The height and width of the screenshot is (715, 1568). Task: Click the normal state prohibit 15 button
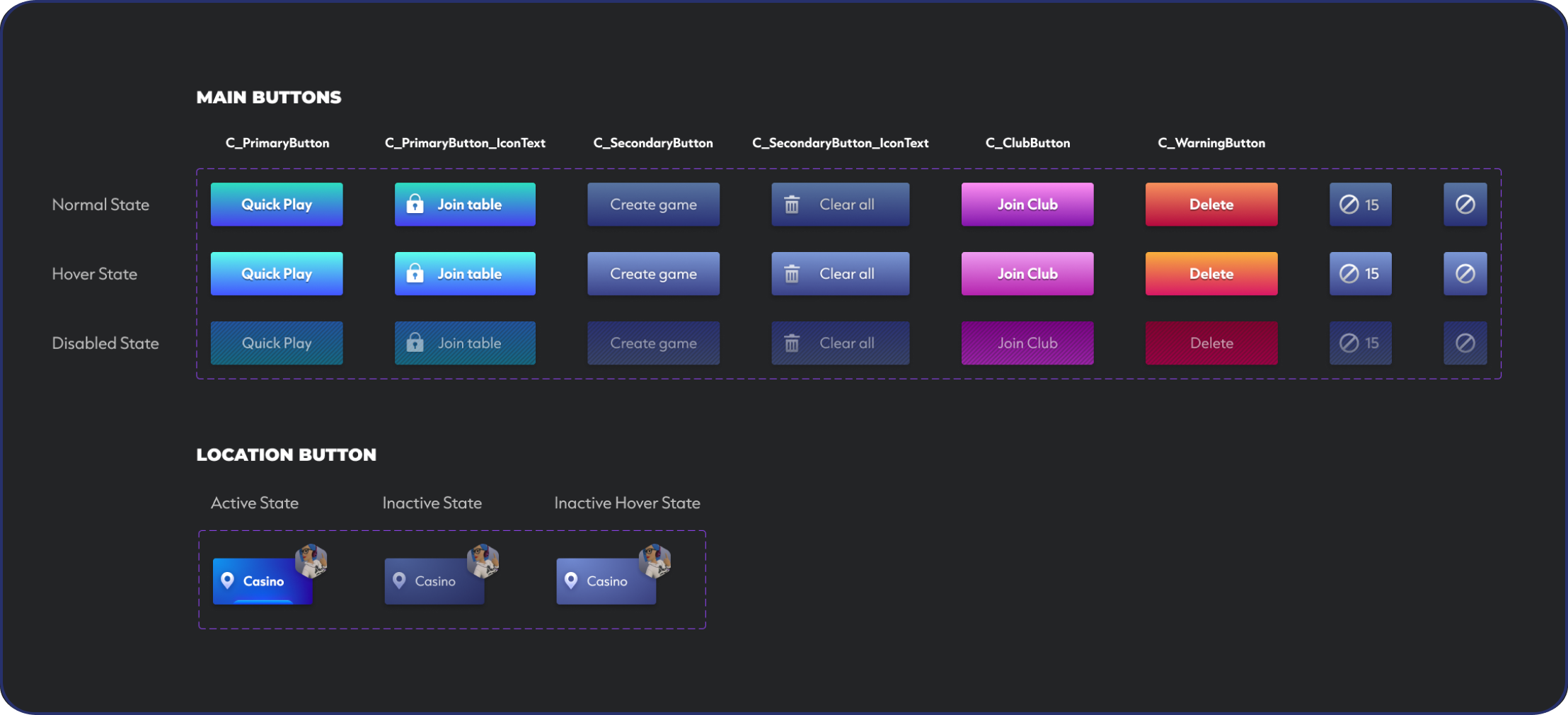tap(1361, 205)
